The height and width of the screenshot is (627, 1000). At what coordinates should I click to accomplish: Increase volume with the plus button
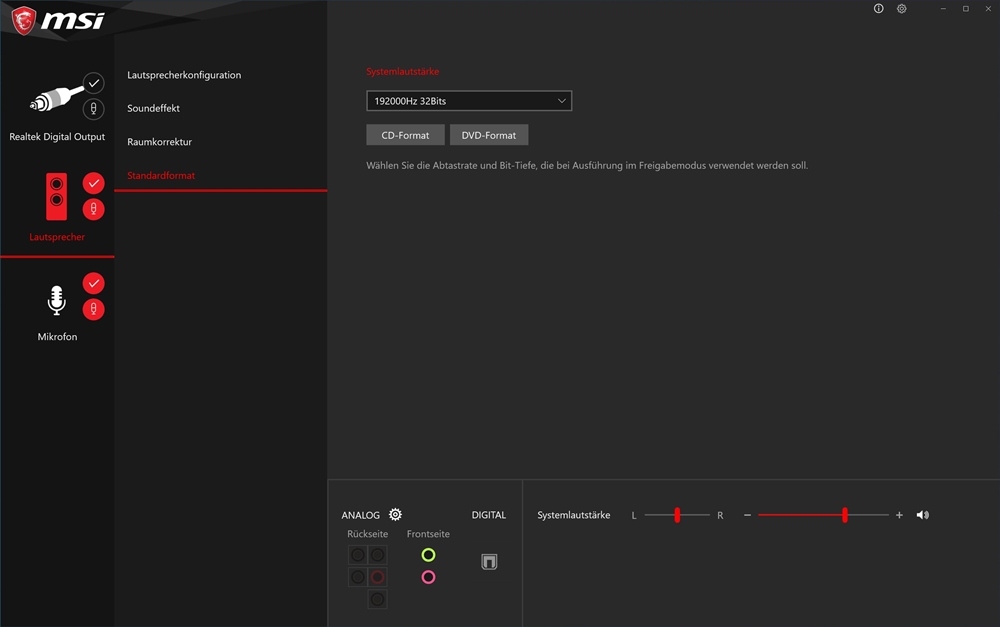(x=899, y=515)
